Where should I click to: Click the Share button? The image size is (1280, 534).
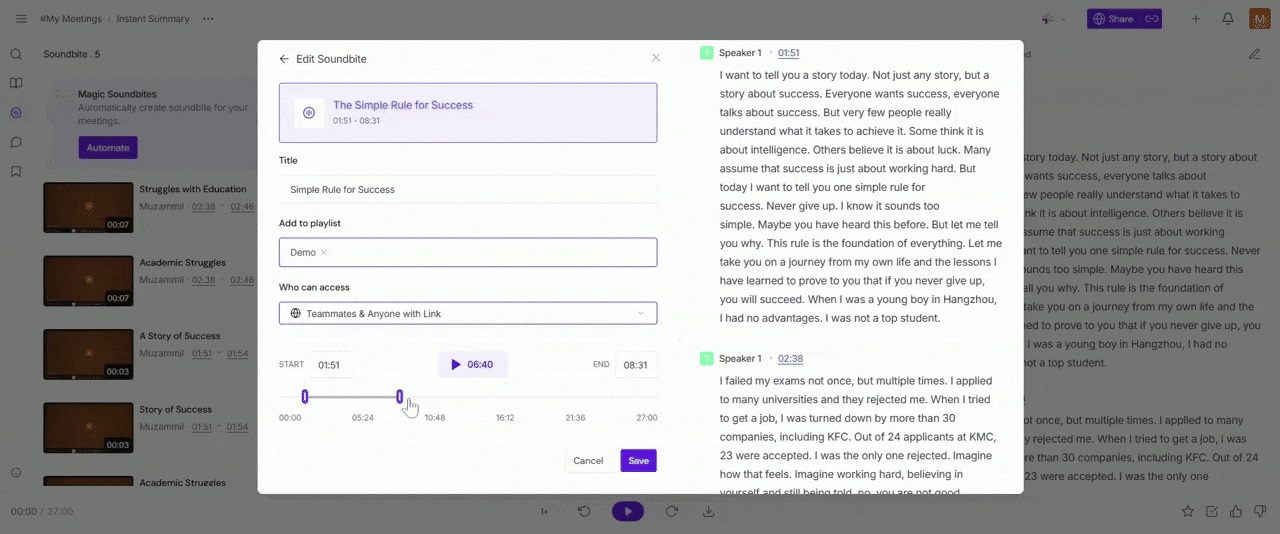[1114, 19]
